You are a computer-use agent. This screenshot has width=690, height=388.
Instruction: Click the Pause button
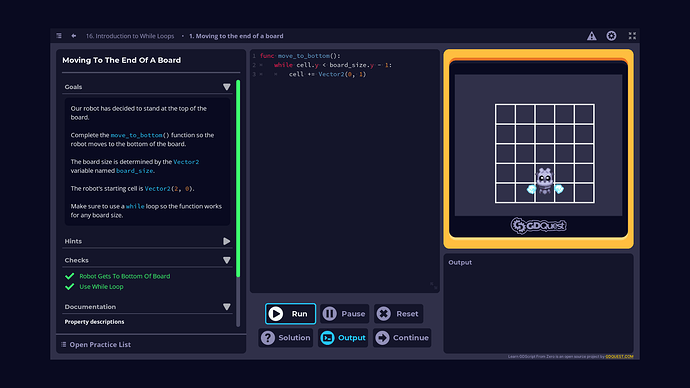point(345,314)
